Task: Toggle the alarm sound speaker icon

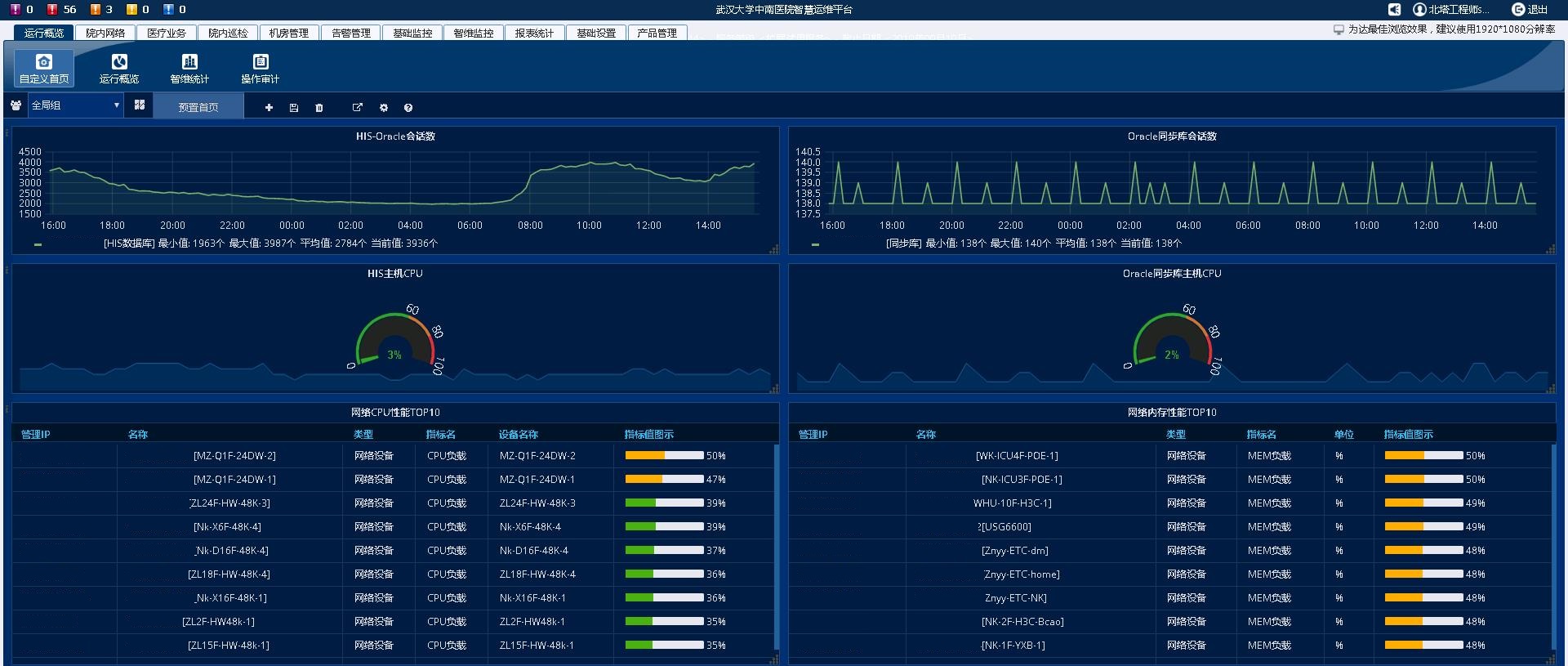Action: (x=1395, y=9)
